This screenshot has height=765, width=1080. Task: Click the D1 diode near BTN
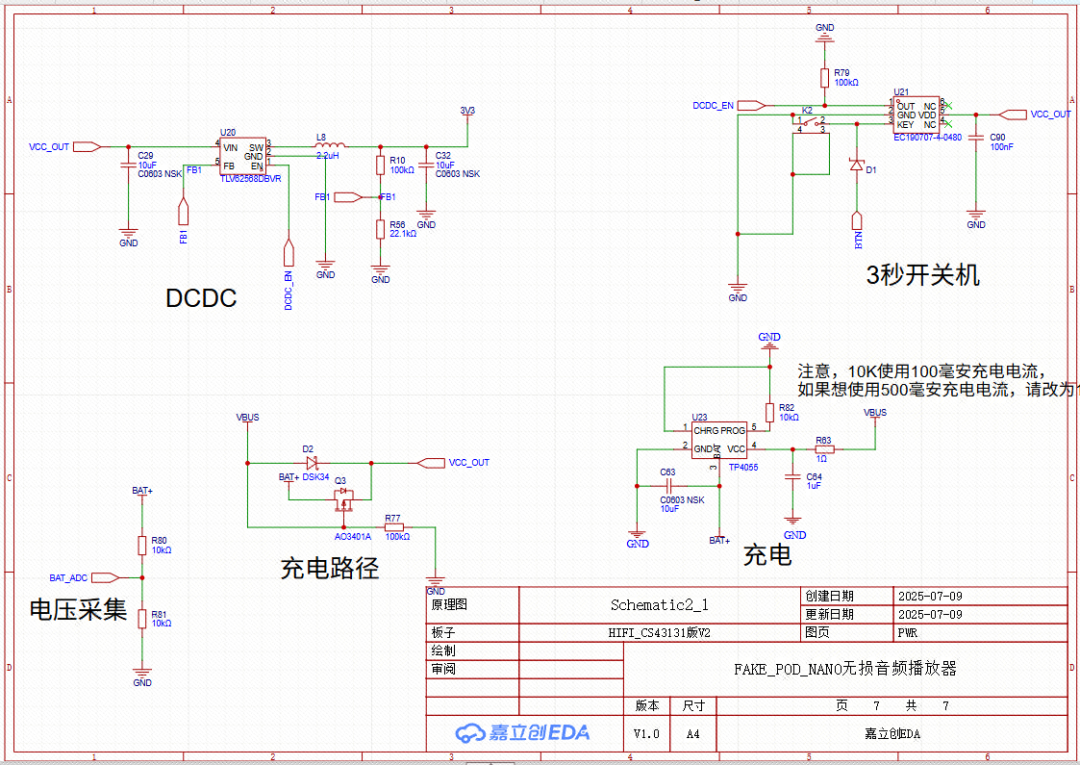(x=856, y=165)
